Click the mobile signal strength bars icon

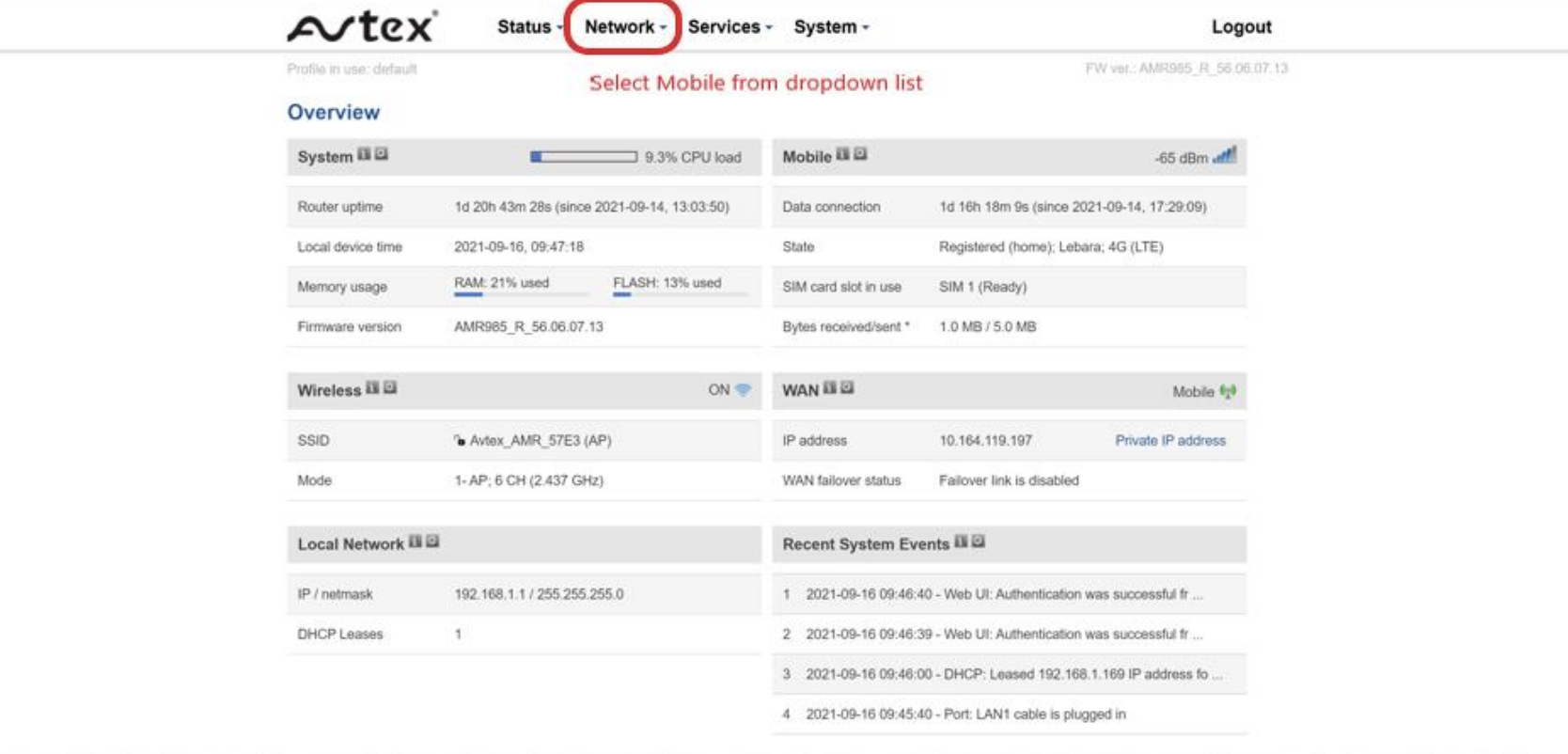(1225, 155)
